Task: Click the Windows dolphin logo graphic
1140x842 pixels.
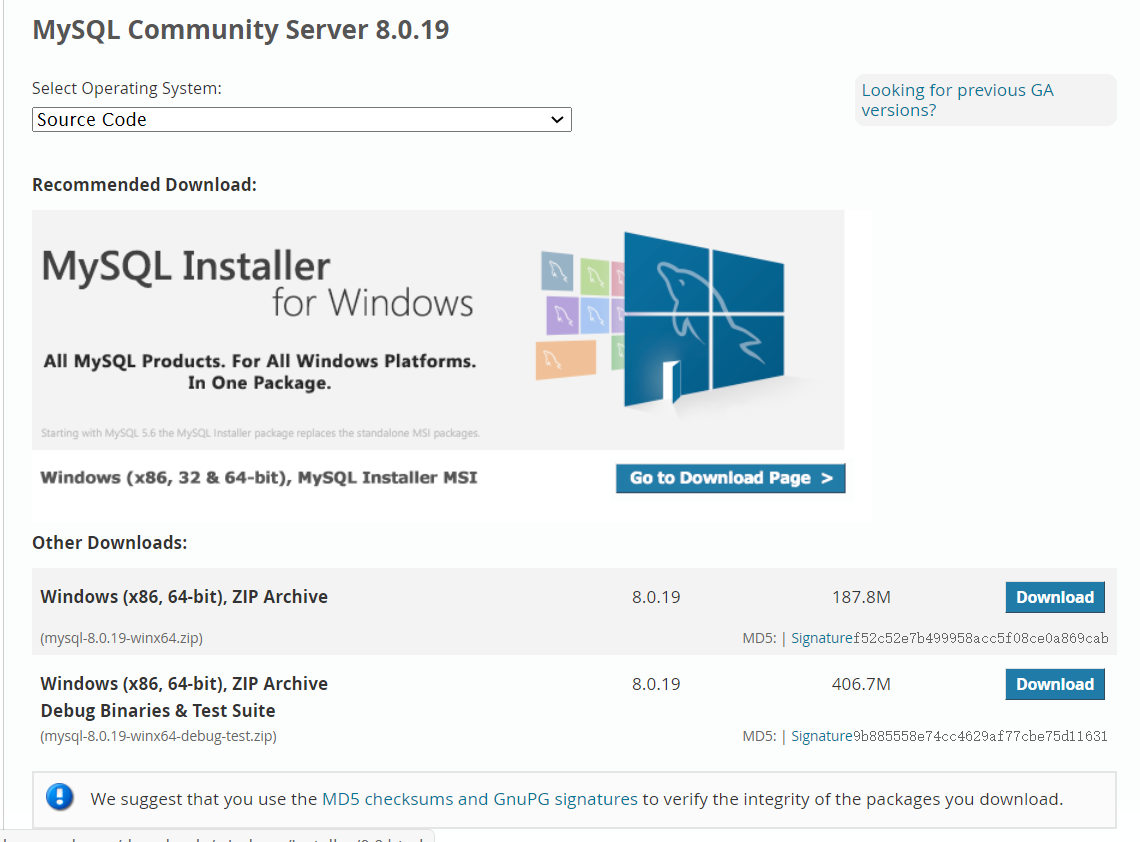Action: point(703,320)
